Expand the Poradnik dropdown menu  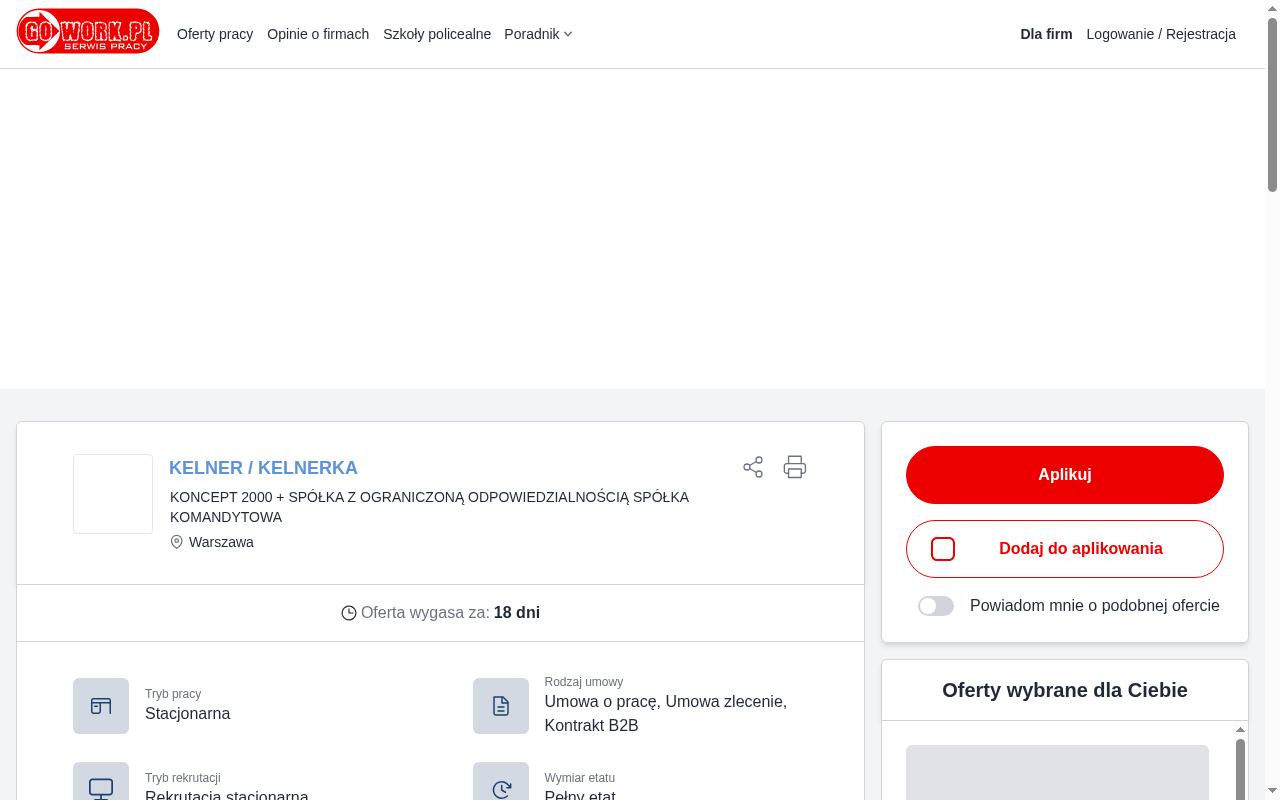pyautogui.click(x=538, y=34)
